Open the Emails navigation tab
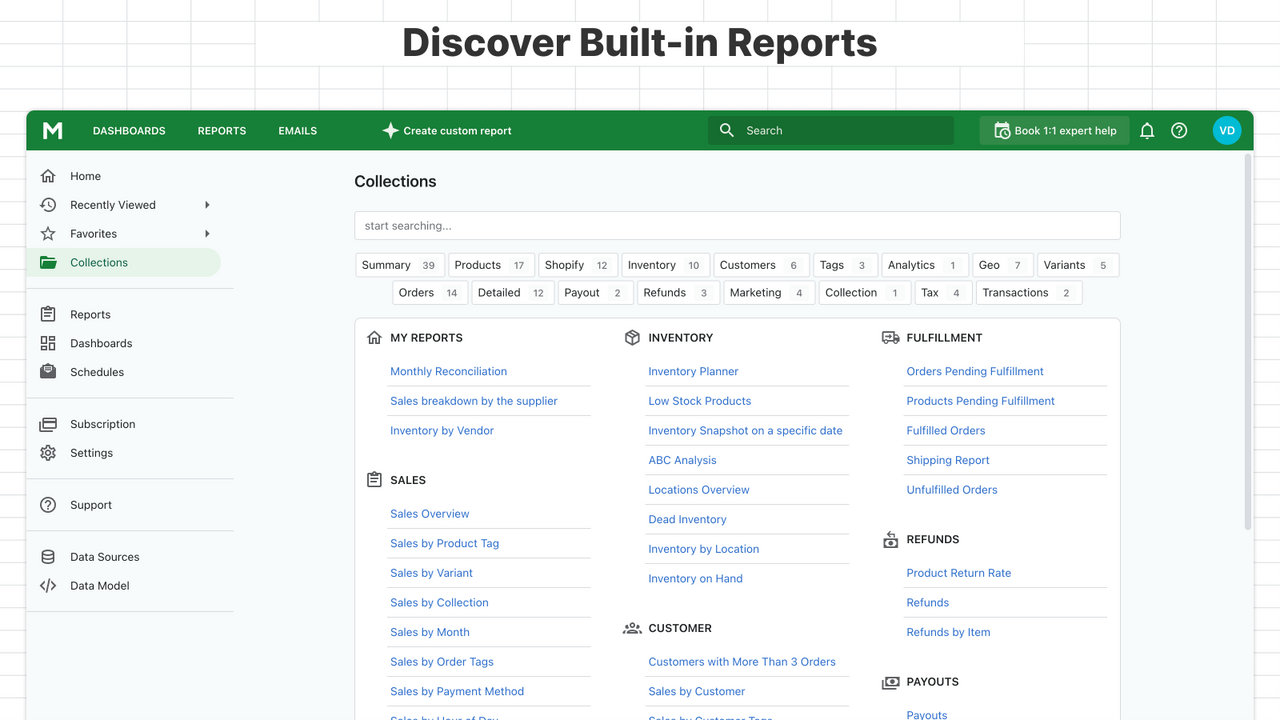 click(297, 130)
